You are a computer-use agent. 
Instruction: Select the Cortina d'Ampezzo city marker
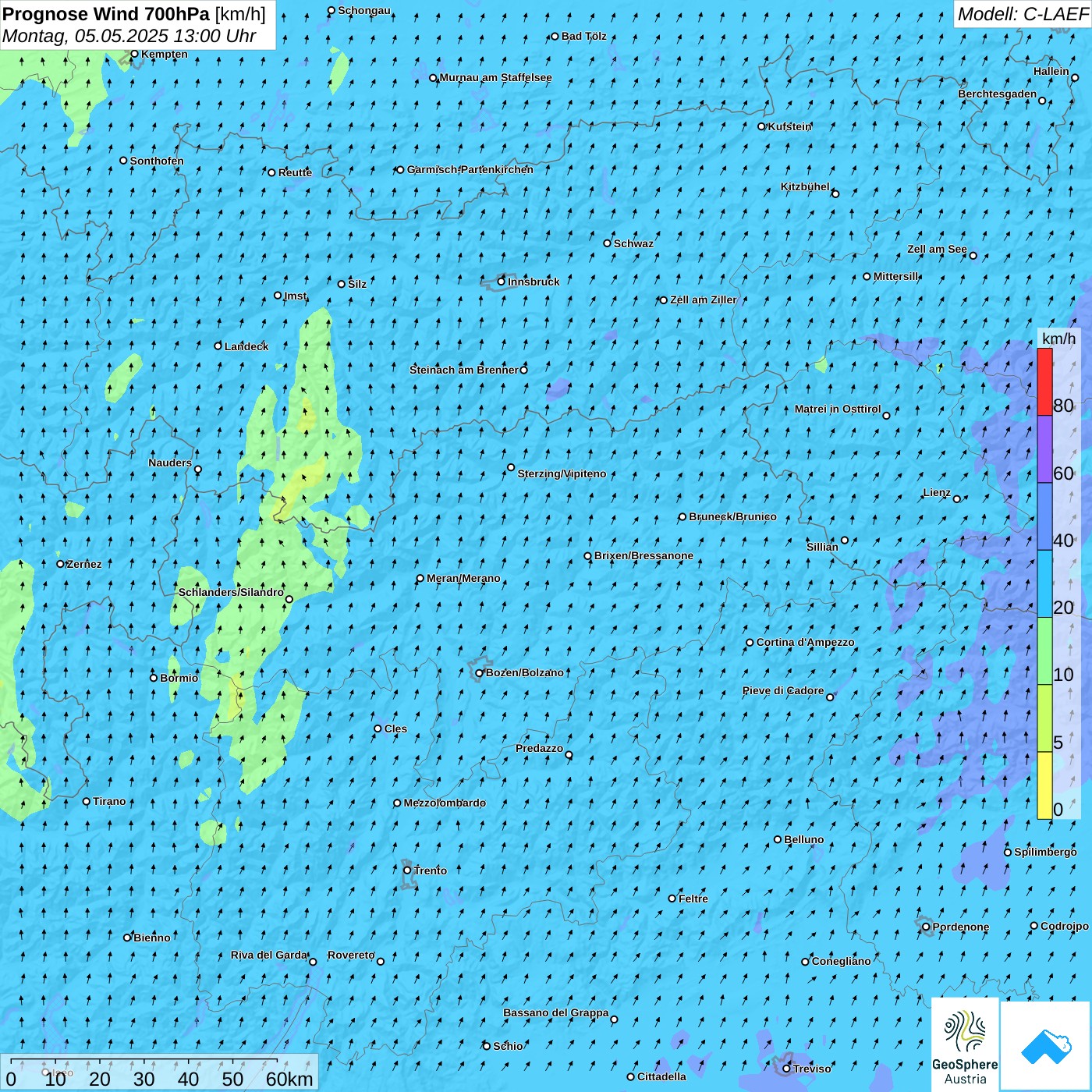pyautogui.click(x=750, y=643)
